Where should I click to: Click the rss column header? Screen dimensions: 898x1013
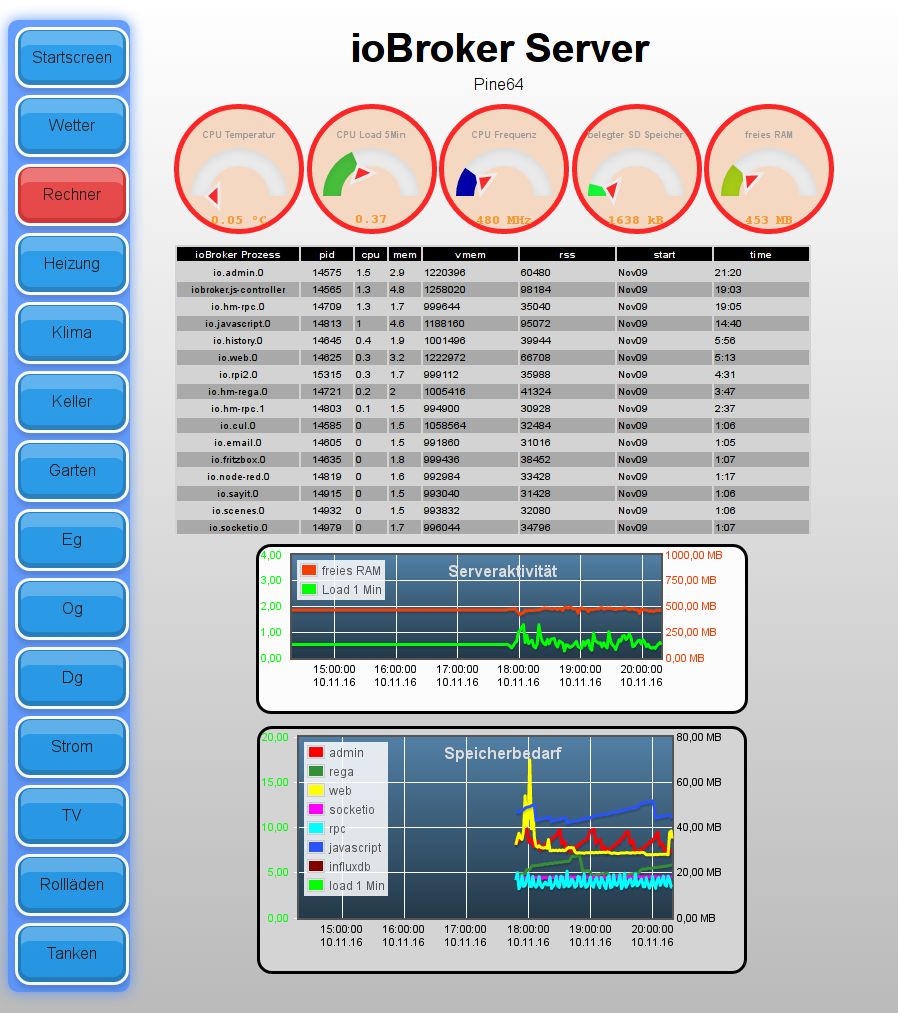pos(567,255)
